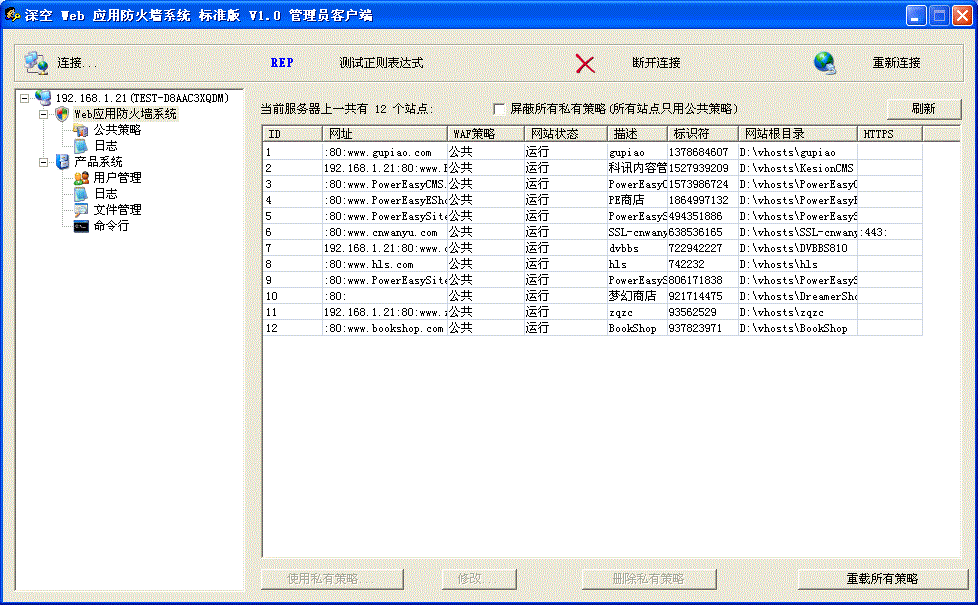This screenshot has height=605, width=978.
Task: Click the 产品系统 tree icon
Action: coord(62,162)
